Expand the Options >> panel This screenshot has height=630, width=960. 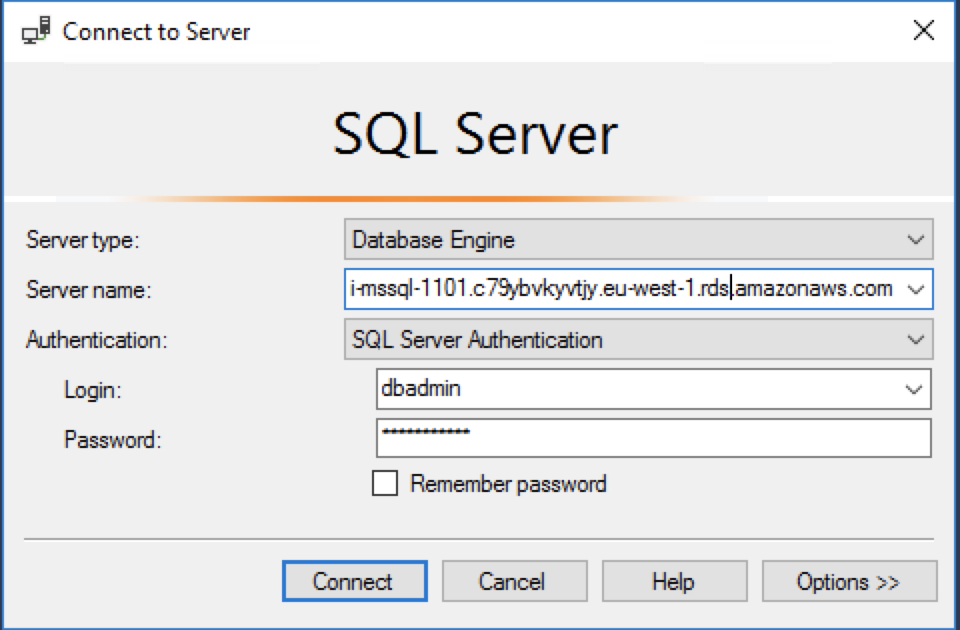click(849, 581)
